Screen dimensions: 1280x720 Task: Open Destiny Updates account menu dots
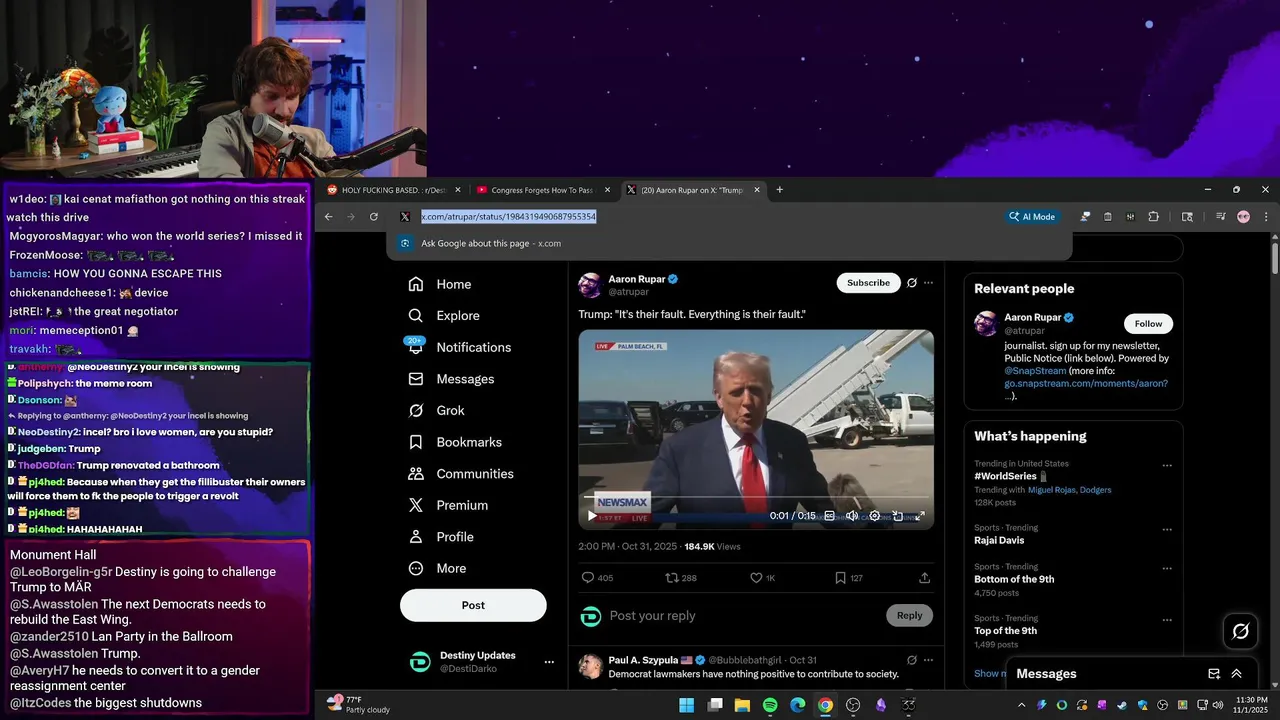[548, 662]
